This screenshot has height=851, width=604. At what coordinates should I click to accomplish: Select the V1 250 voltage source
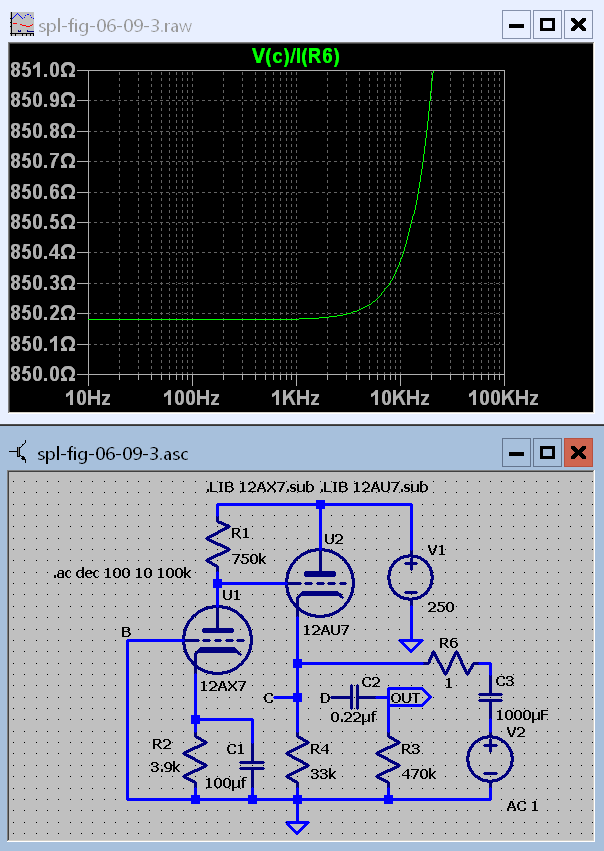[410, 577]
